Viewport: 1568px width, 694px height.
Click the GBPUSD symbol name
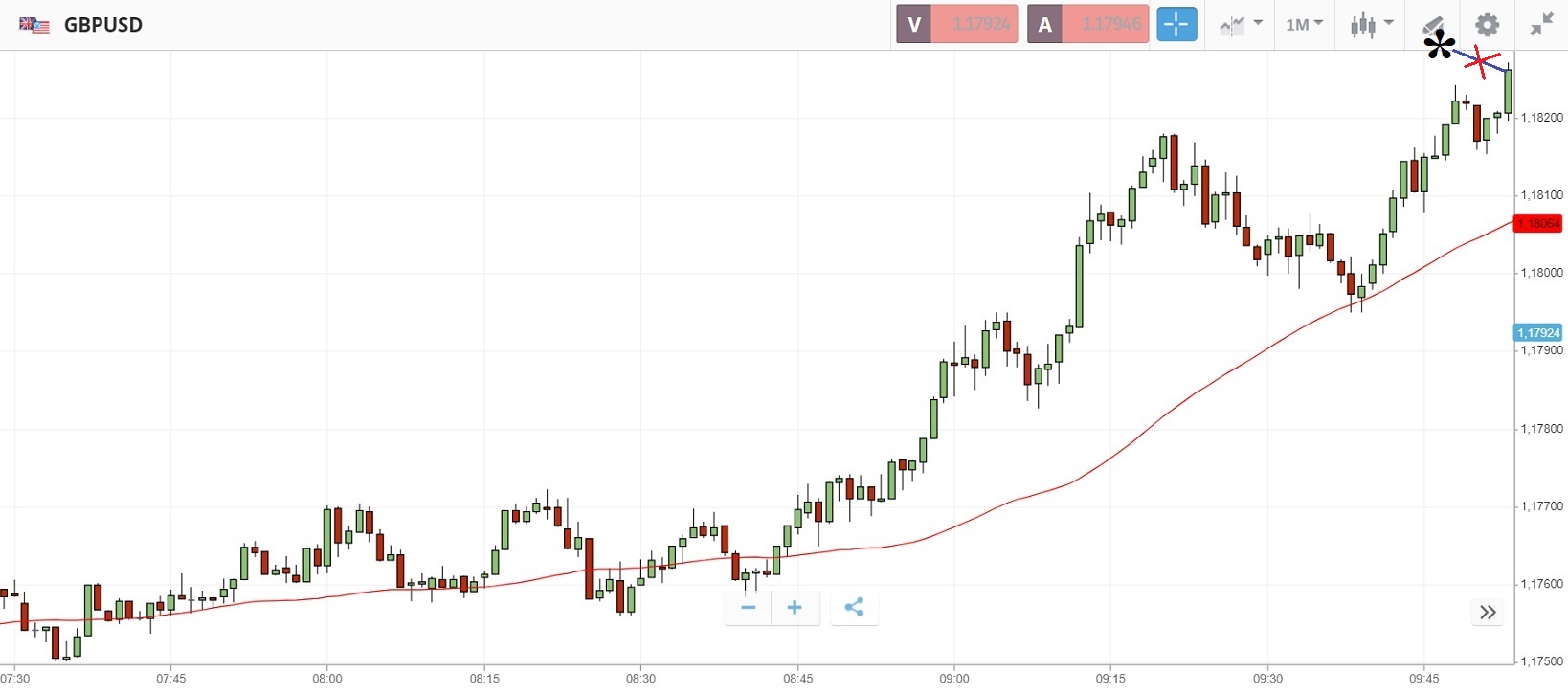(x=103, y=25)
